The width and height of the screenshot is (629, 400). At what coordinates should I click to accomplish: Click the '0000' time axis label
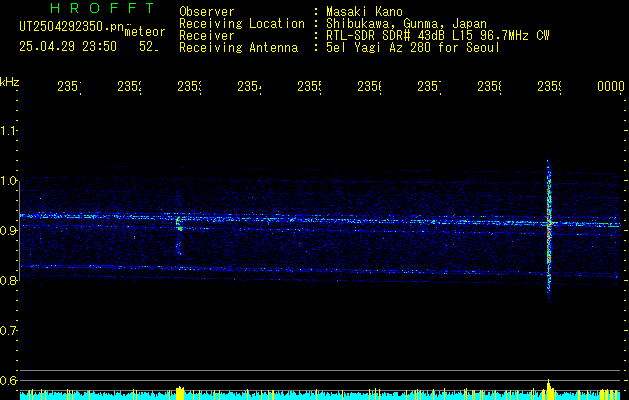click(x=611, y=86)
